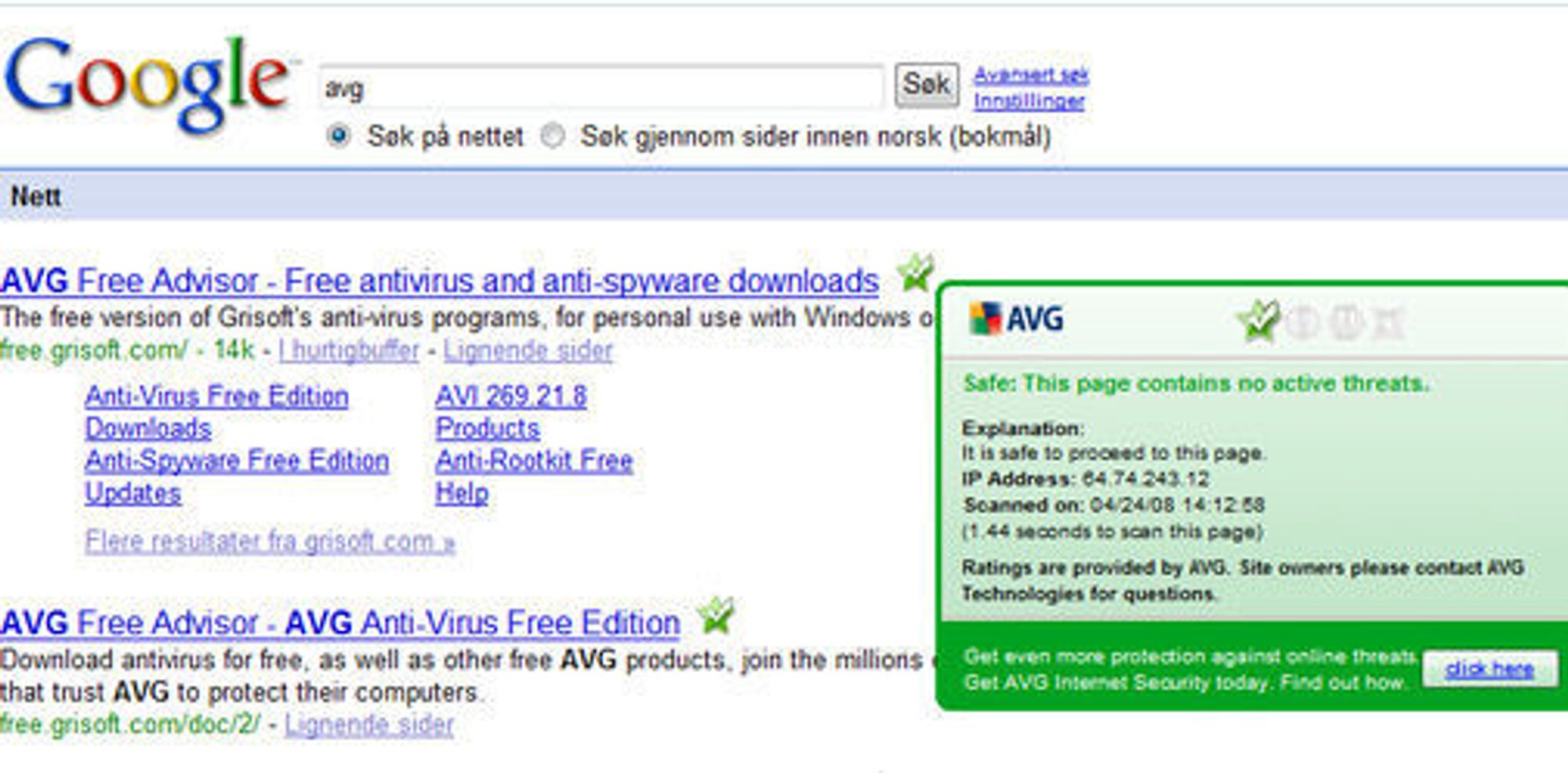This screenshot has height=773, width=1568.
Task: Click the AVG safe checkmark beside second result
Action: click(717, 615)
